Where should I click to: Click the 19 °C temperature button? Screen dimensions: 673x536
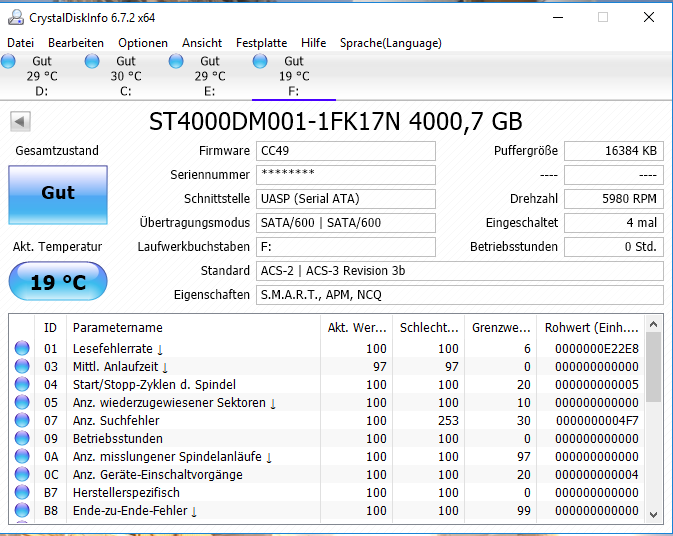coord(58,282)
